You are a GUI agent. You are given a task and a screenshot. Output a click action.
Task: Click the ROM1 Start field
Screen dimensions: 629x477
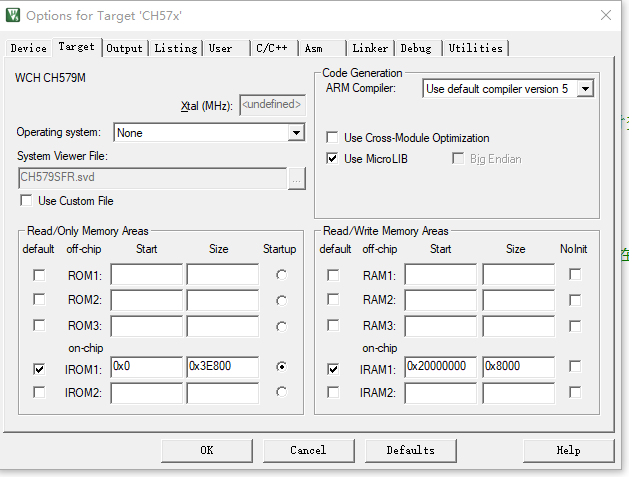pyautogui.click(x=146, y=274)
